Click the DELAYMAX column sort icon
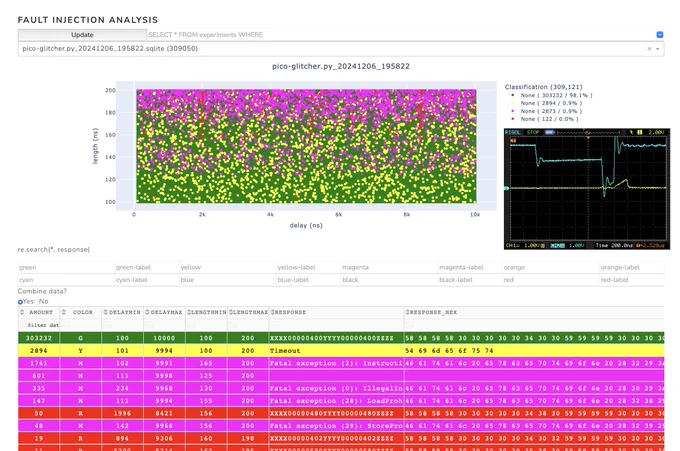 coord(147,312)
